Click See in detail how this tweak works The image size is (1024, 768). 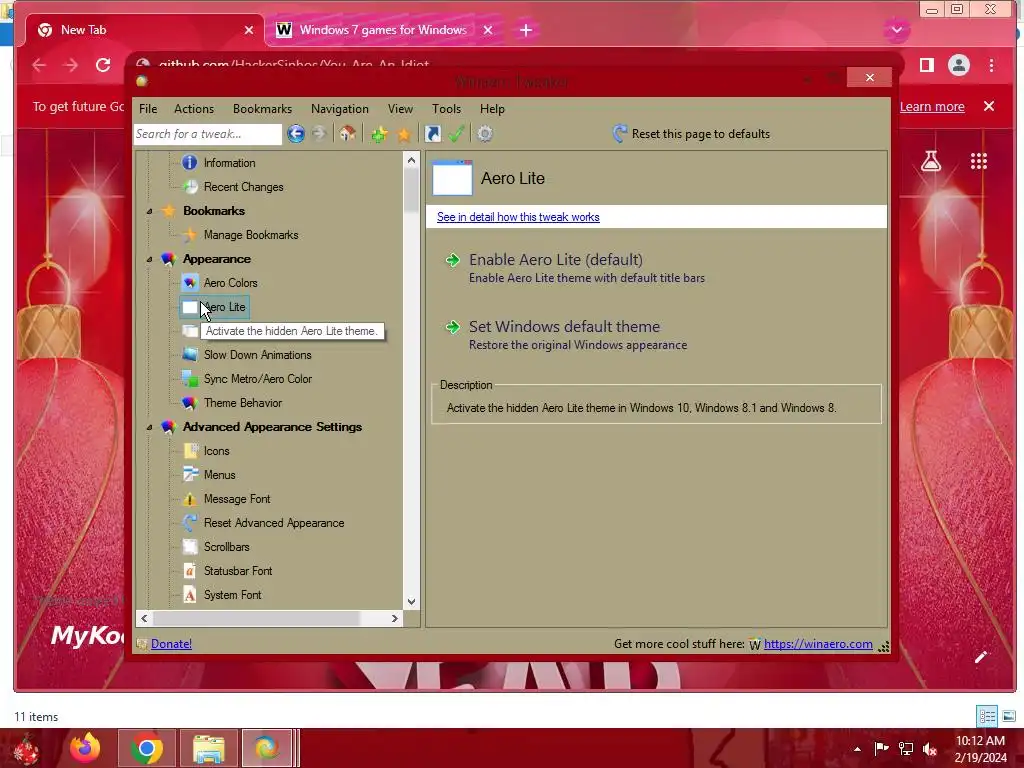pyautogui.click(x=518, y=217)
